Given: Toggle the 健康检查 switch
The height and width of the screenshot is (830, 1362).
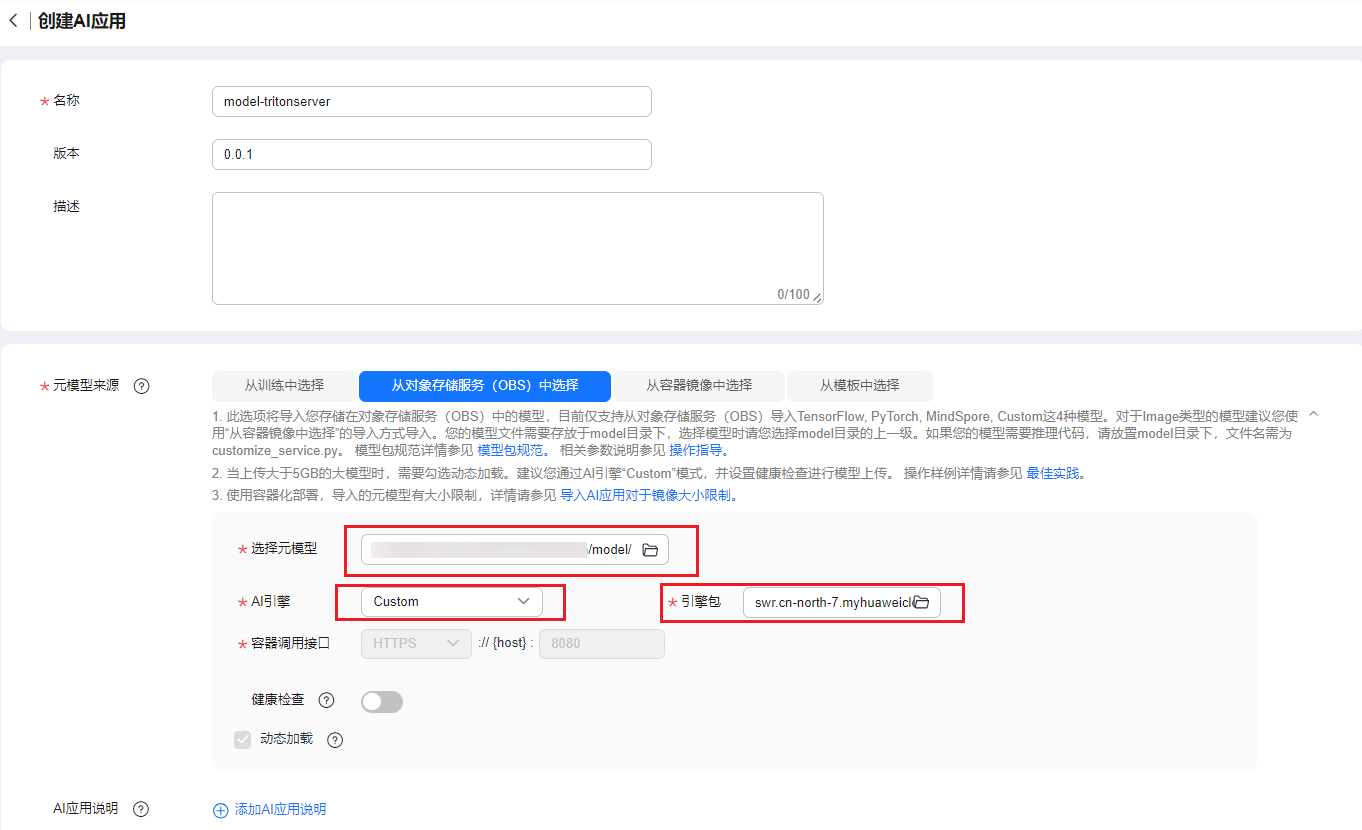Looking at the screenshot, I should [x=382, y=702].
